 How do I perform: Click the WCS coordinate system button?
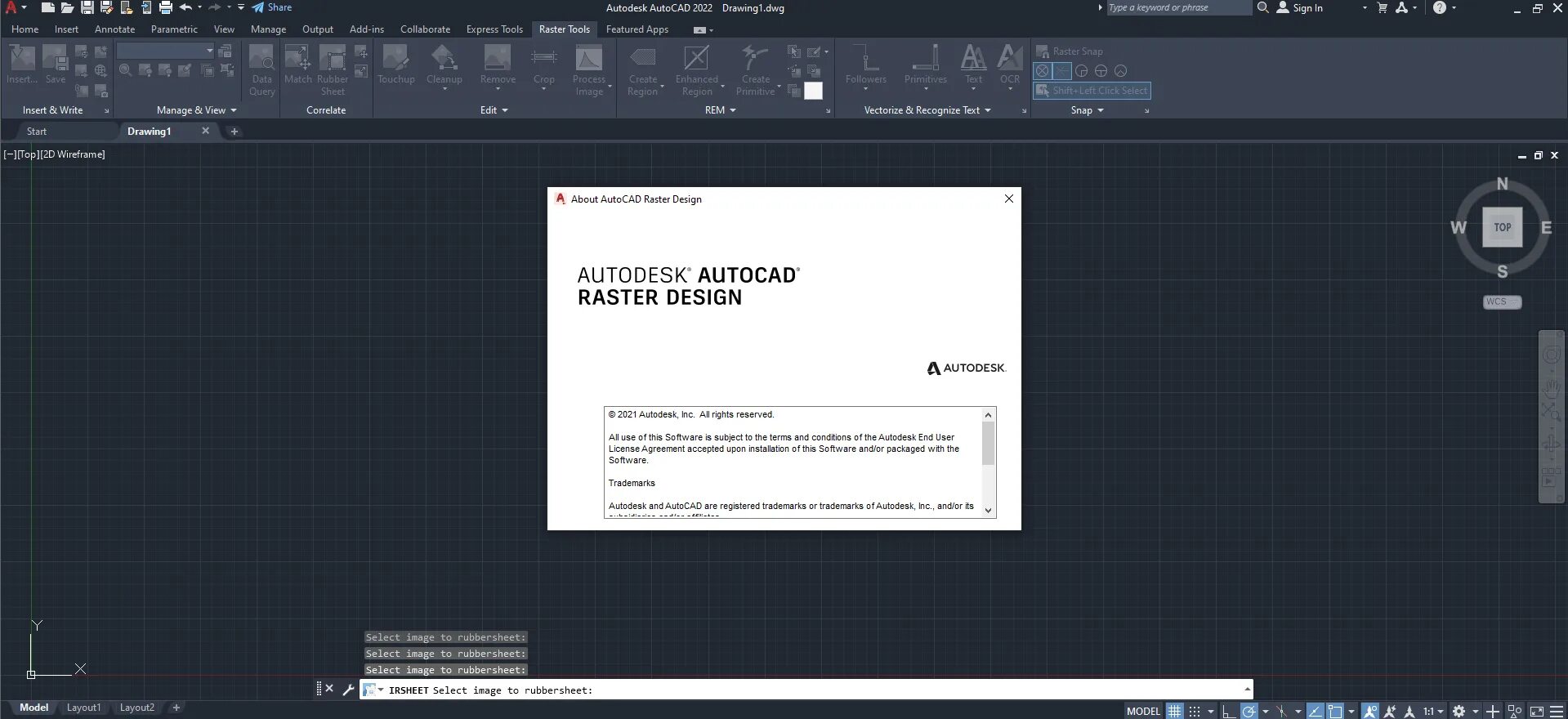[1502, 301]
